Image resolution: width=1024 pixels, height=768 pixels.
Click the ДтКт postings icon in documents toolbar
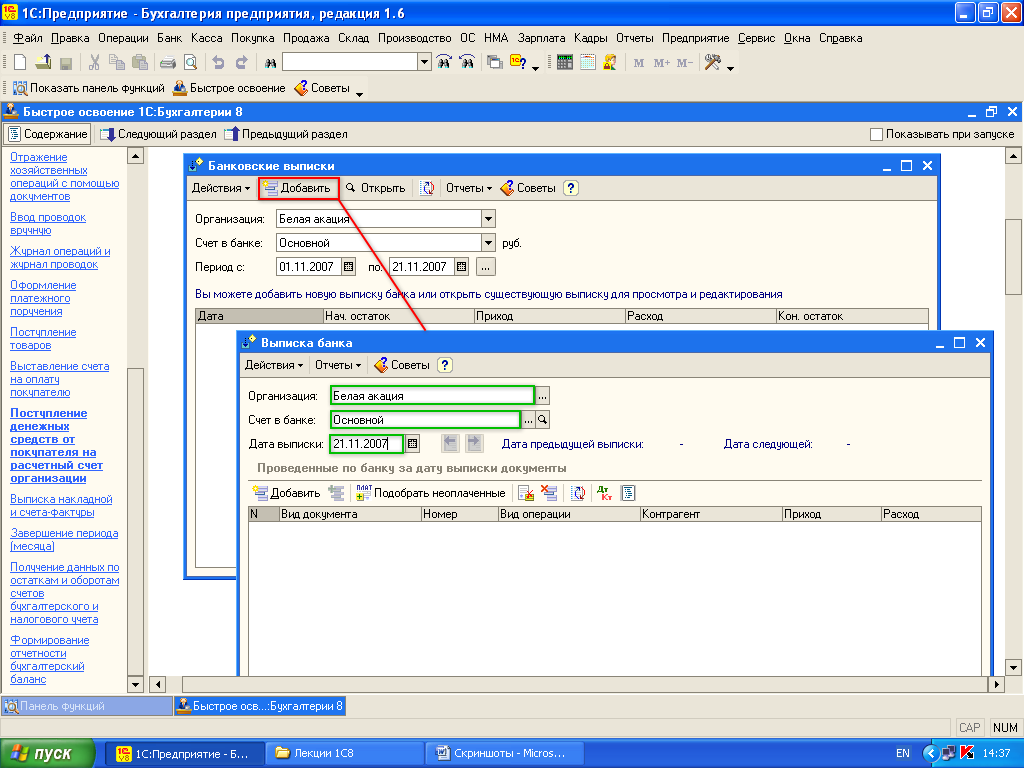coord(604,493)
